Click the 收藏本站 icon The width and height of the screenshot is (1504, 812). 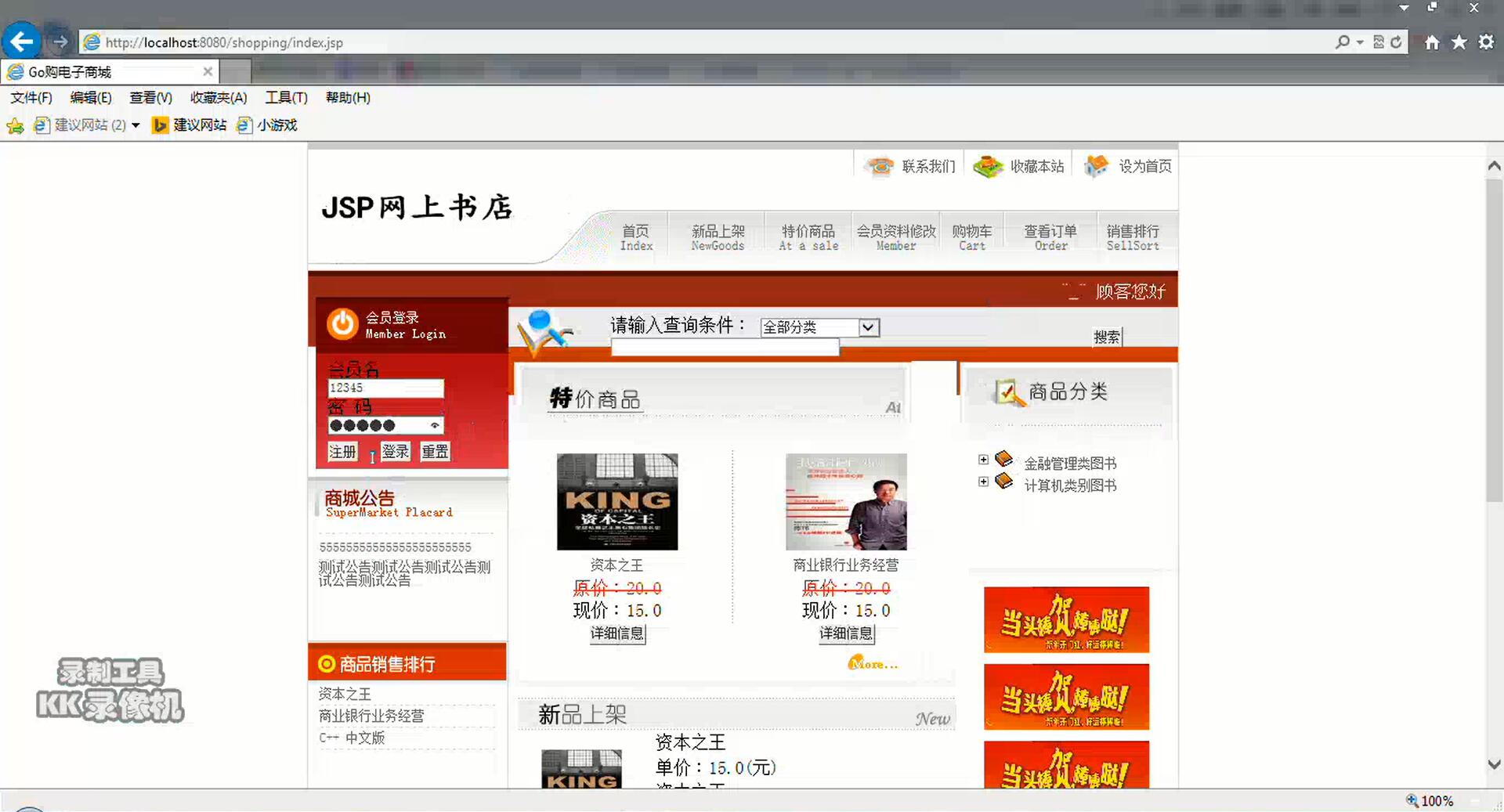coord(988,166)
